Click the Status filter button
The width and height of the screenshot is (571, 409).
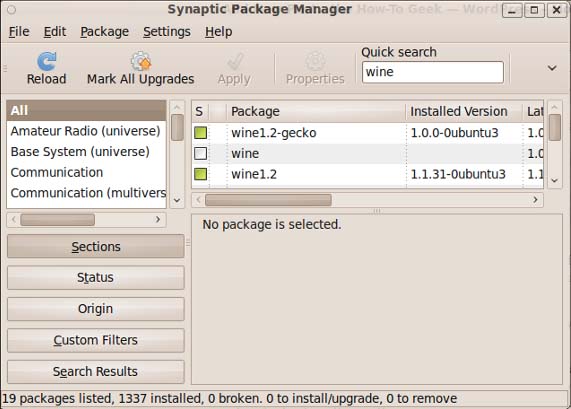pyautogui.click(x=96, y=278)
